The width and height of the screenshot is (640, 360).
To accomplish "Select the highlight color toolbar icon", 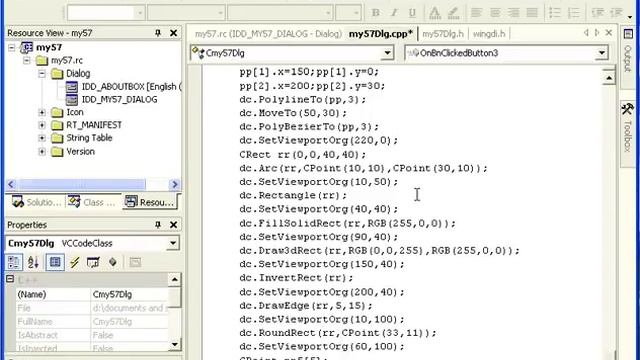I will (x=453, y=13).
